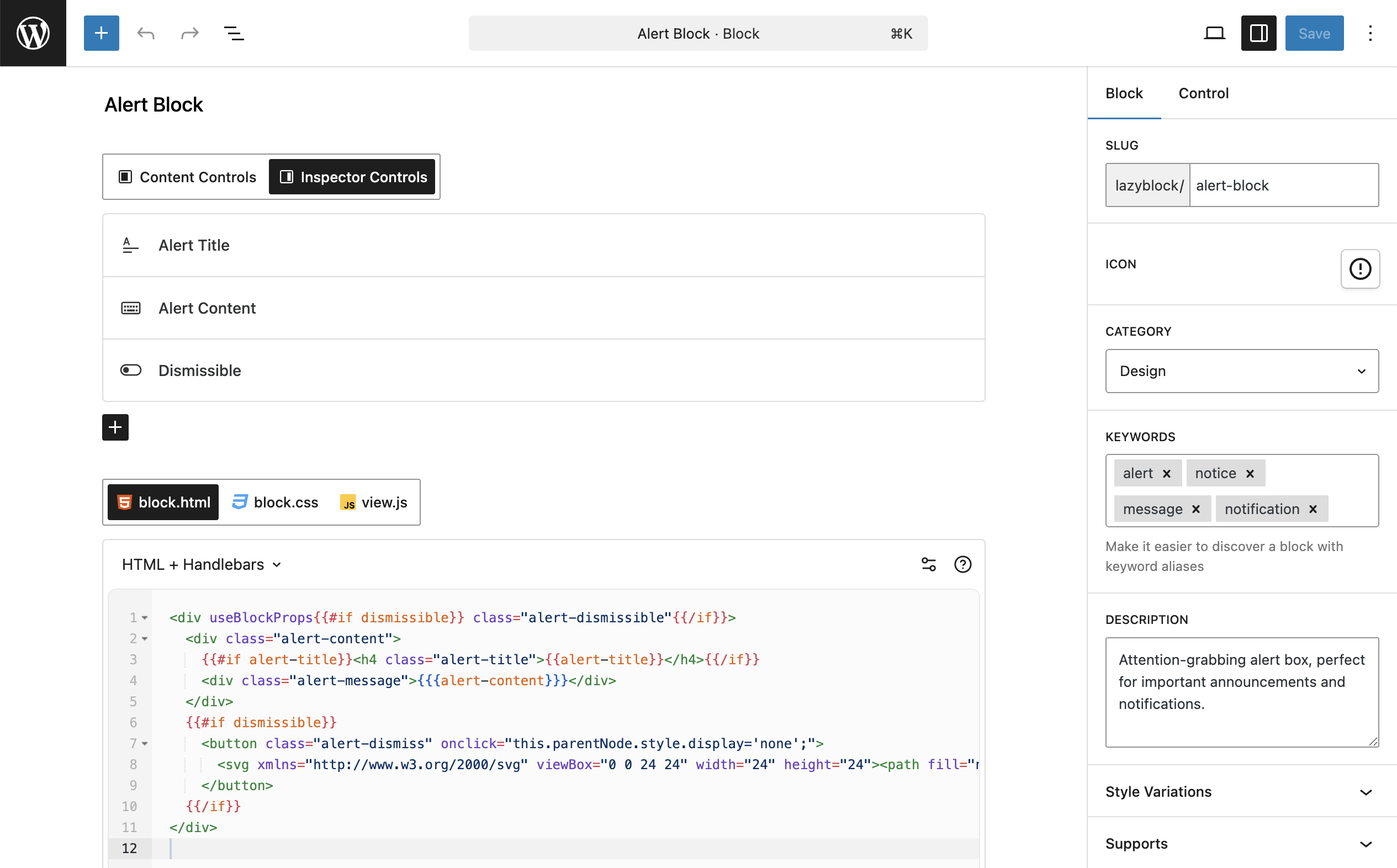
Task: Remove the message keyword
Action: click(1195, 509)
